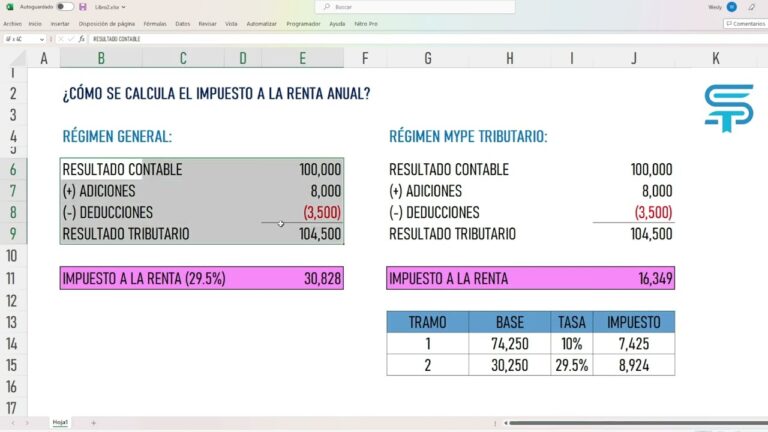
Task: Open the Libro2.xlsx file name dropdown
Action: (x=110, y=7)
